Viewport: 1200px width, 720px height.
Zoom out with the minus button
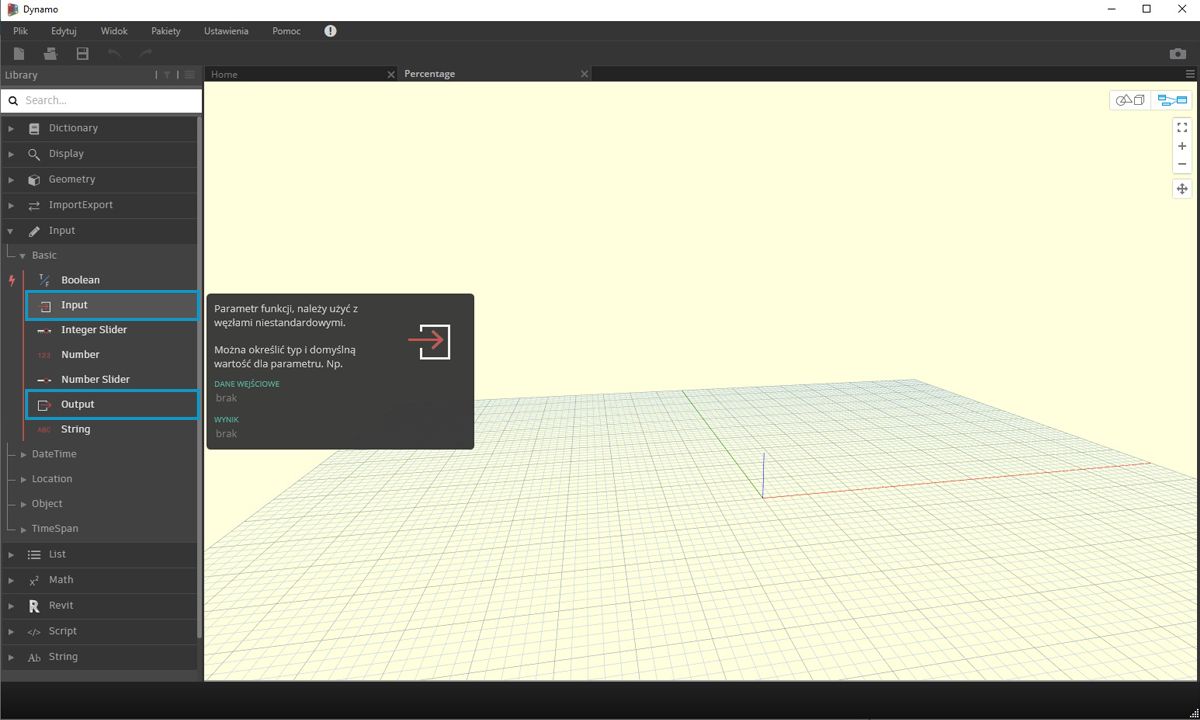point(1182,164)
